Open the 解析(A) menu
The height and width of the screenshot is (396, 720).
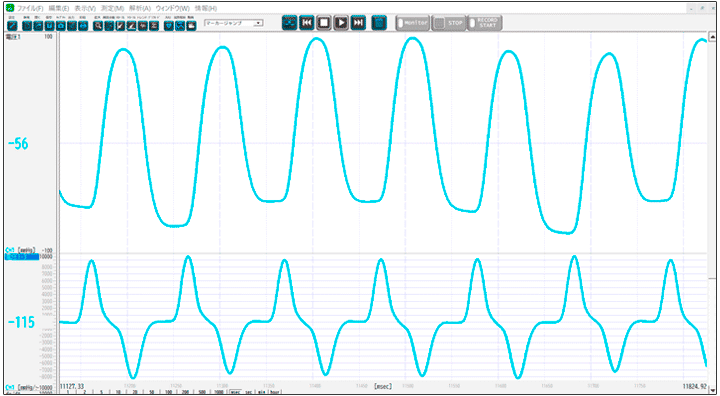(x=140, y=8)
